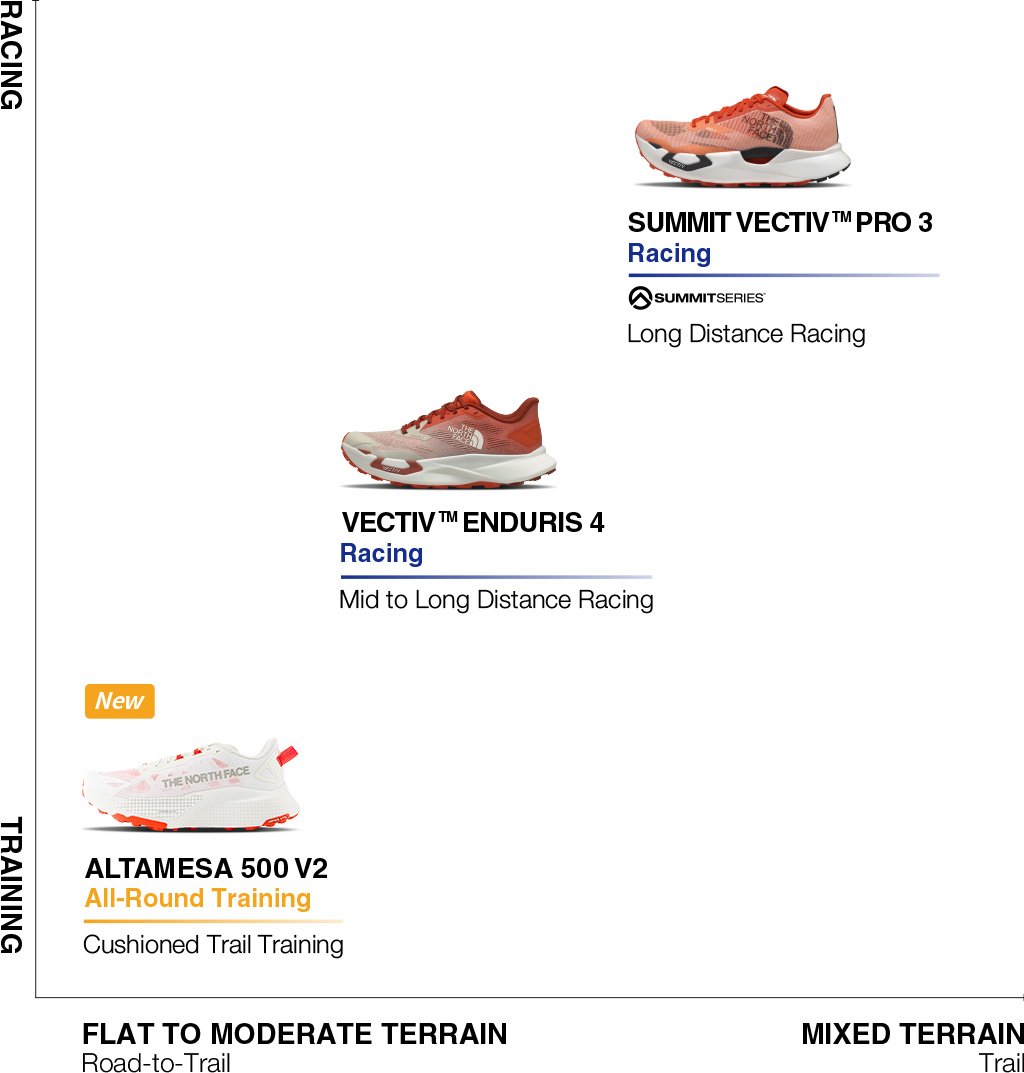Click Racing label under Summit Vectiv Pro 3

pyautogui.click(x=669, y=254)
